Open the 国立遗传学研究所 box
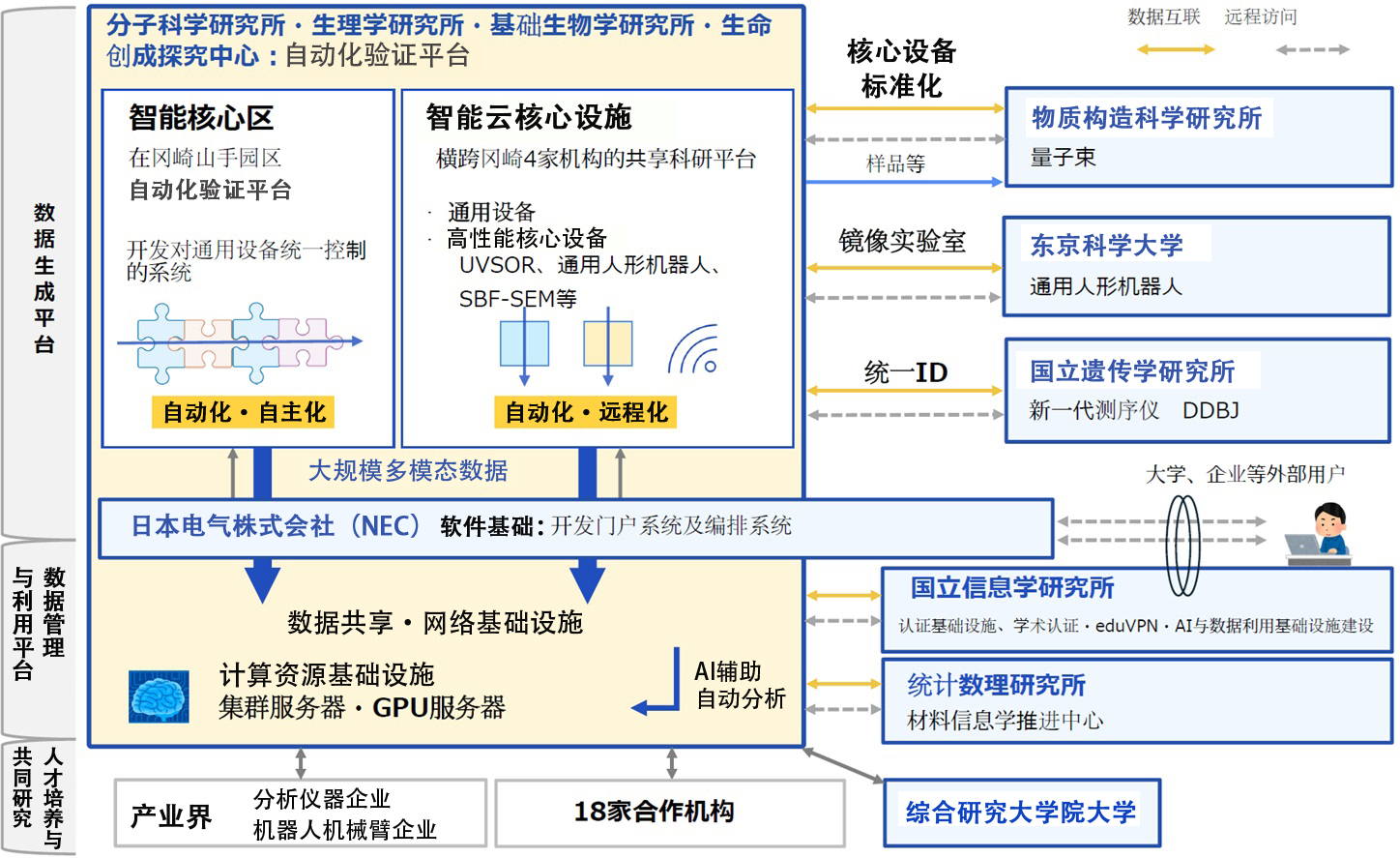The height and width of the screenshot is (858, 1400). pos(1198,391)
